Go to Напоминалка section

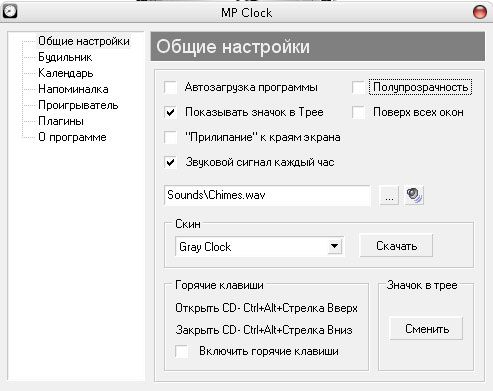73,89
